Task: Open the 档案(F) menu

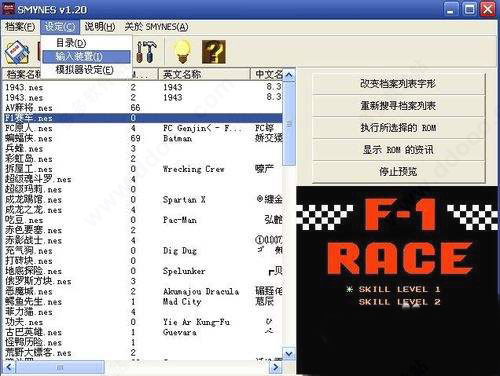Action: pyautogui.click(x=20, y=27)
